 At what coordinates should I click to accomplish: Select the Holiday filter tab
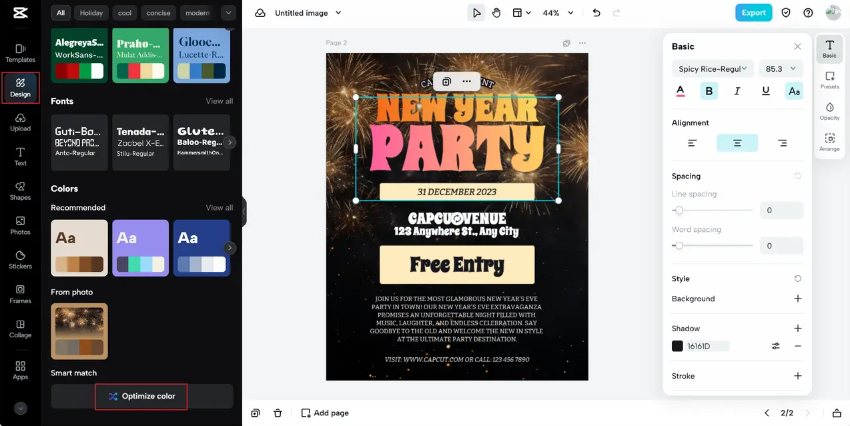[91, 13]
